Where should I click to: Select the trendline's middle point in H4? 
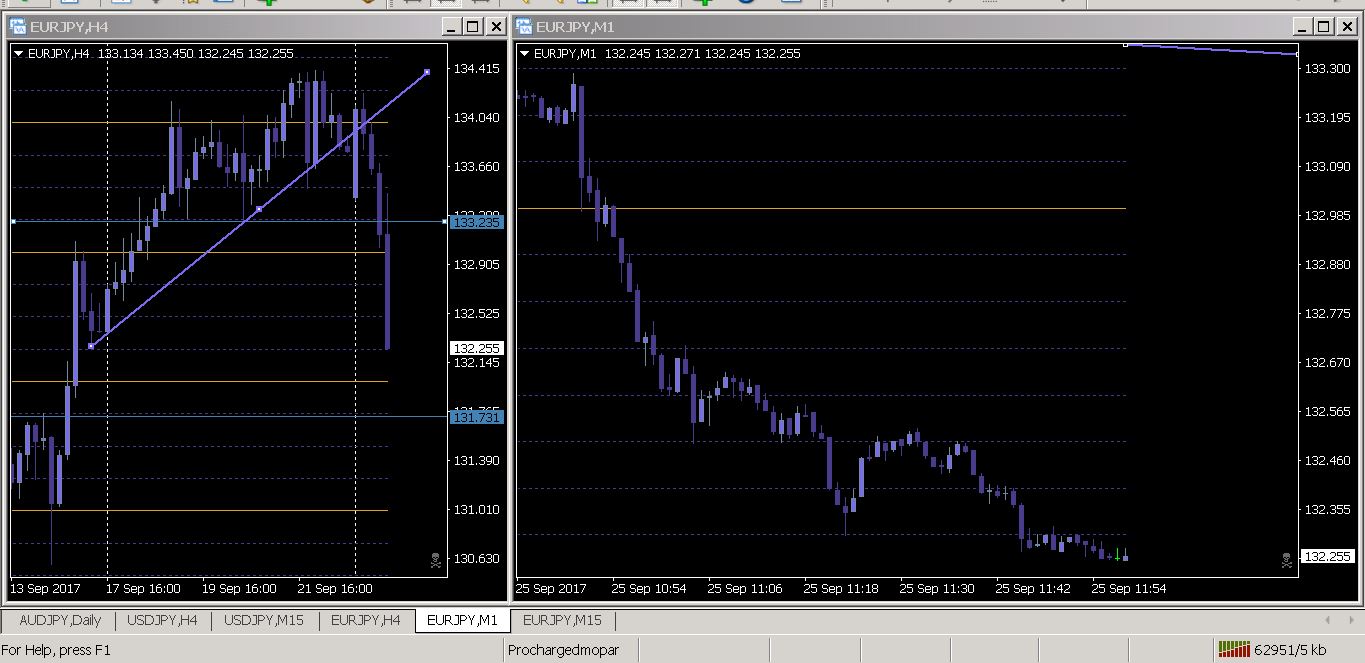click(x=259, y=209)
